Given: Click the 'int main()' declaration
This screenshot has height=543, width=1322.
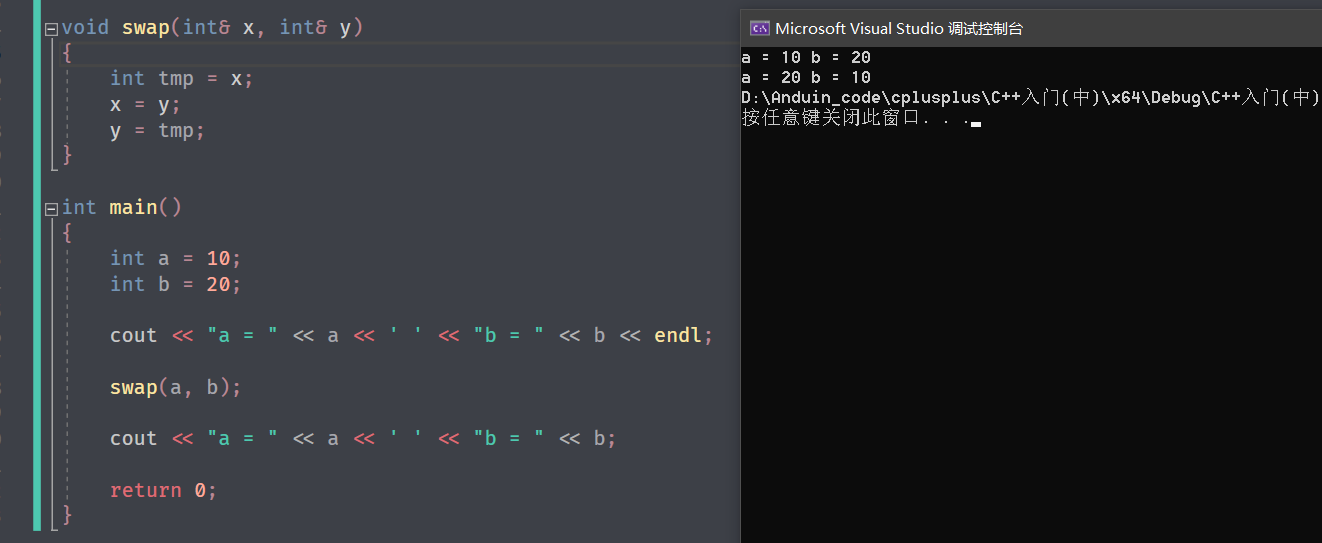Looking at the screenshot, I should click(122, 208).
